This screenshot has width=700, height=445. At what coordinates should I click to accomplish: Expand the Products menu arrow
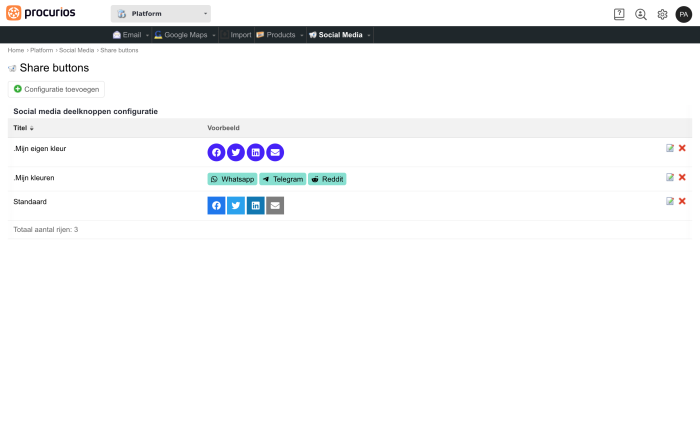pos(302,35)
